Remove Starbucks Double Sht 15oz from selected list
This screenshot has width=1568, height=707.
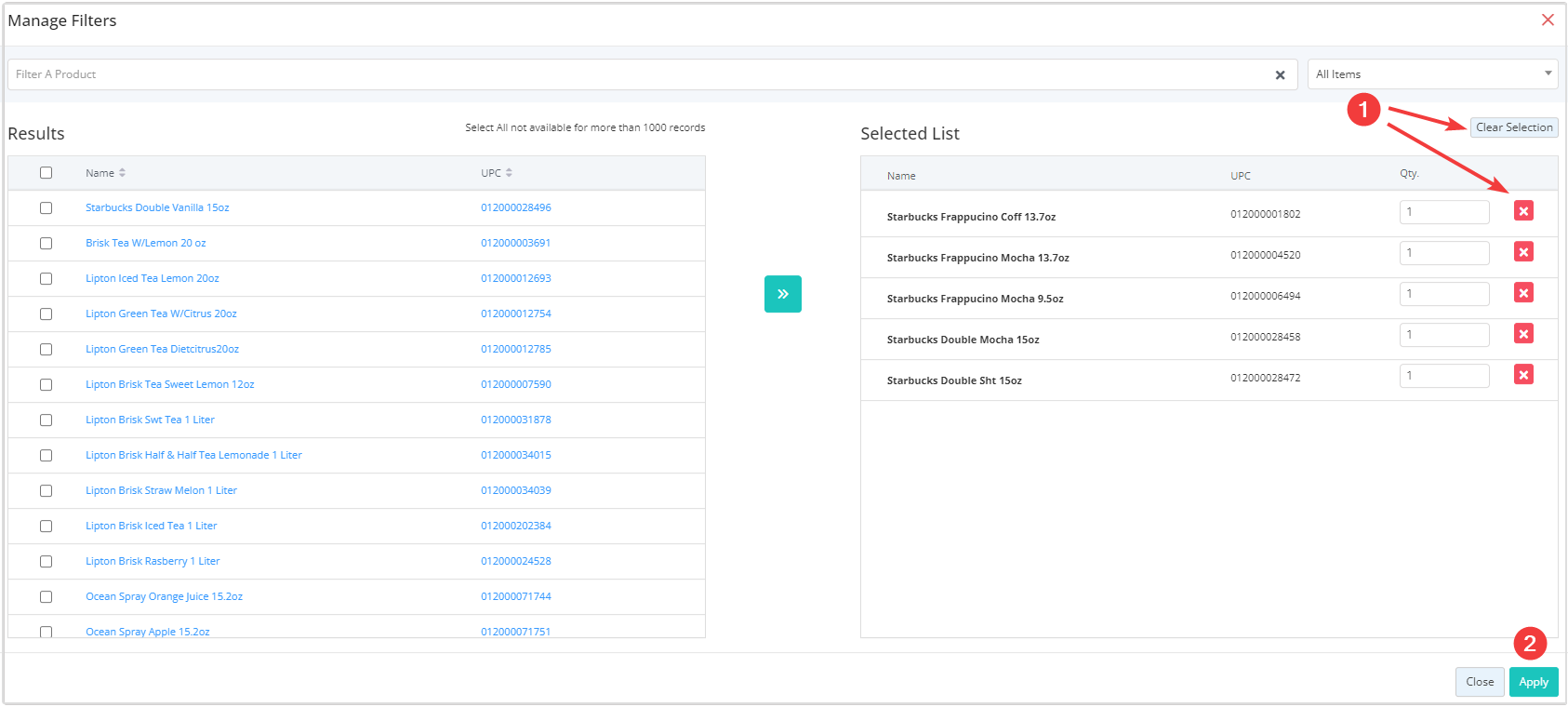click(x=1523, y=375)
